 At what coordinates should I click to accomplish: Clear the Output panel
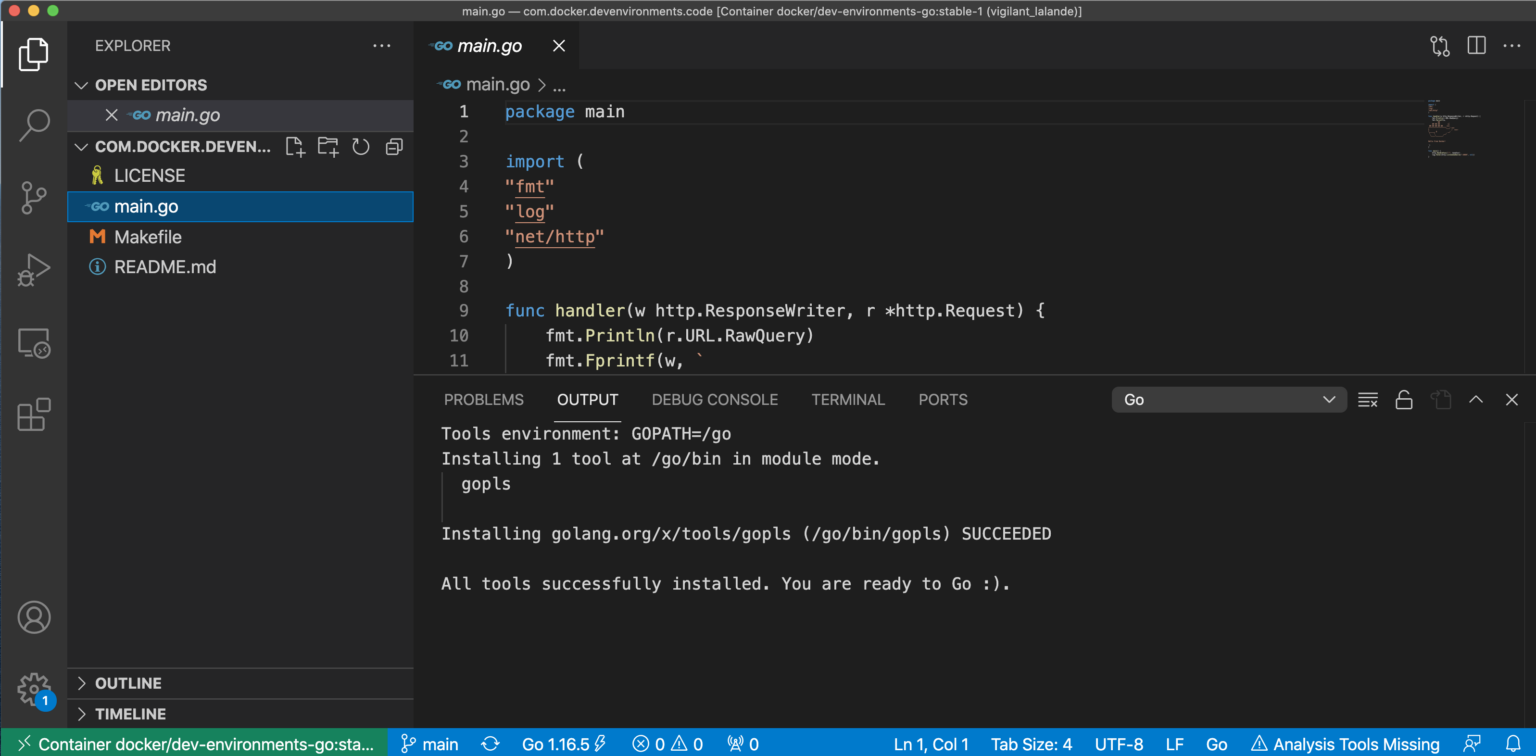click(1367, 399)
